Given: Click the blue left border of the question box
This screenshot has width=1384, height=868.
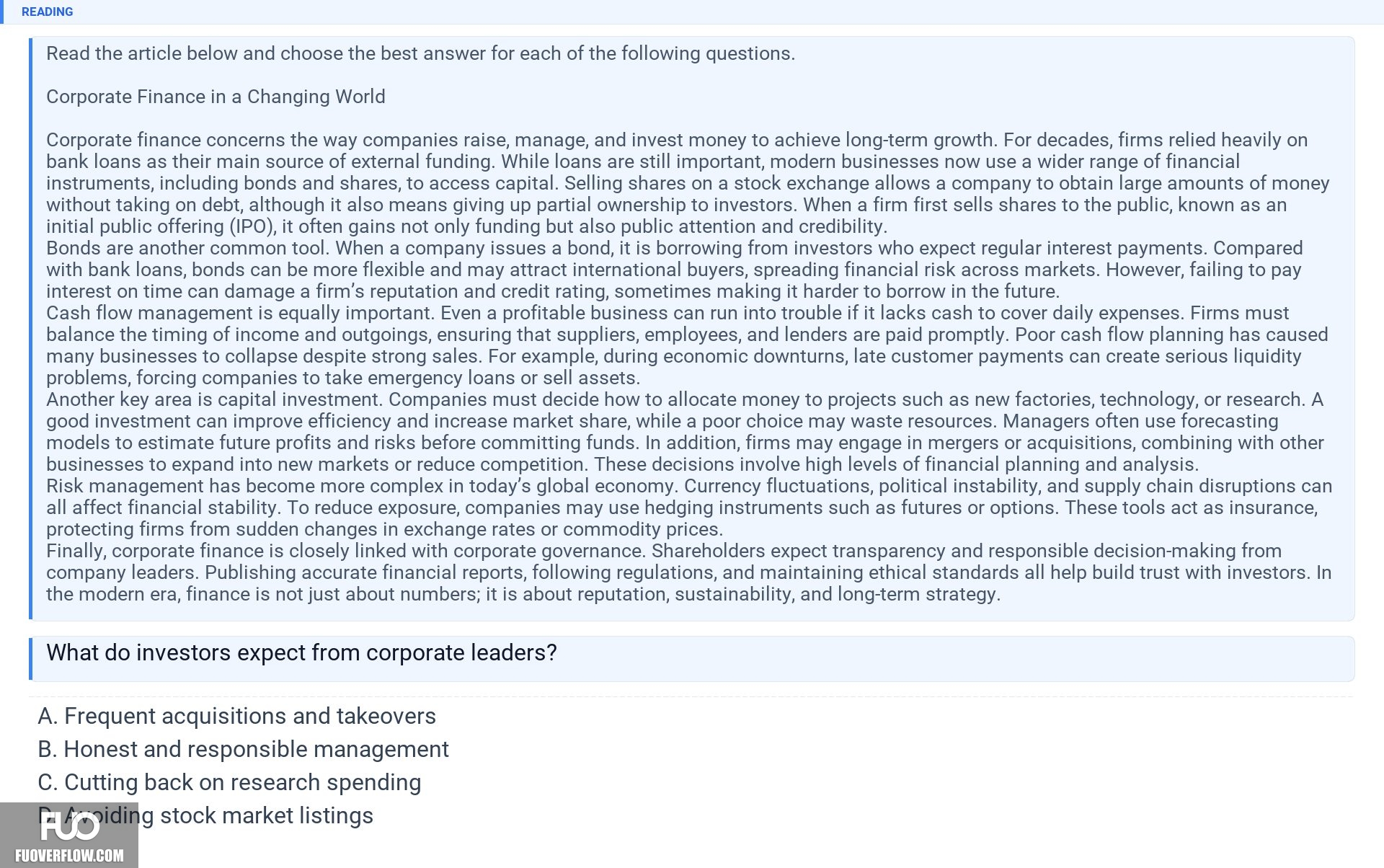Looking at the screenshot, I should tap(30, 659).
